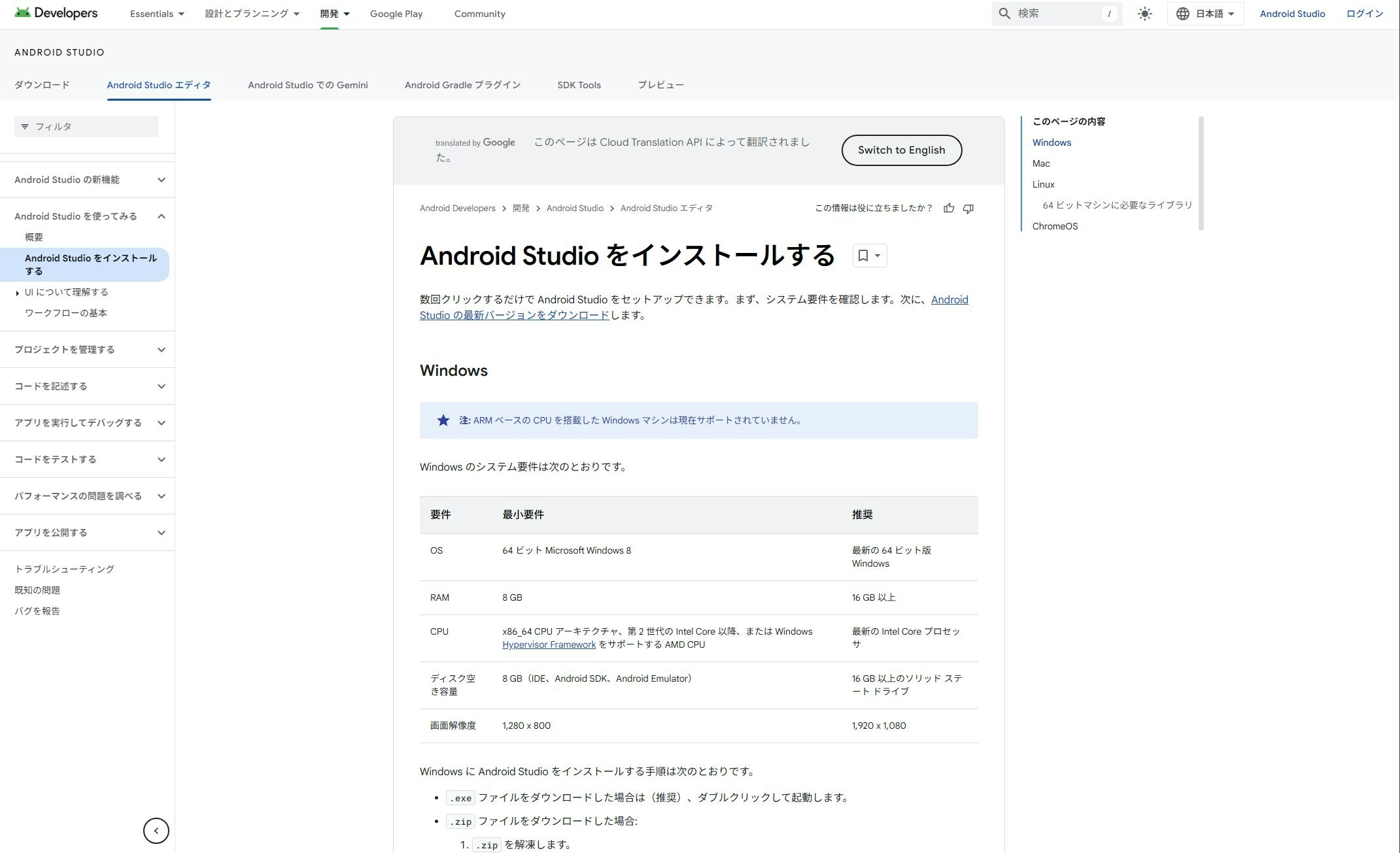Screen dimensions: 1400x853
Task: Click the search magnifier icon
Action: coord(1005,13)
